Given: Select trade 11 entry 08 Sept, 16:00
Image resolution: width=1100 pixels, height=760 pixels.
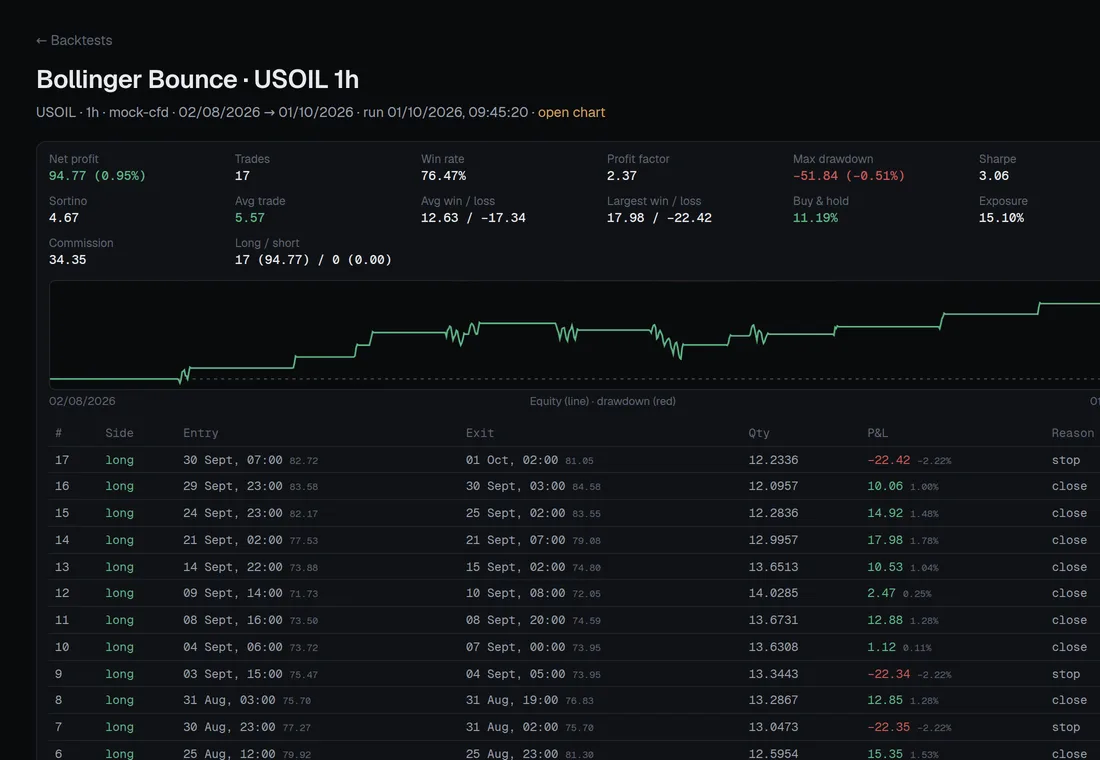Looking at the screenshot, I should click(233, 620).
